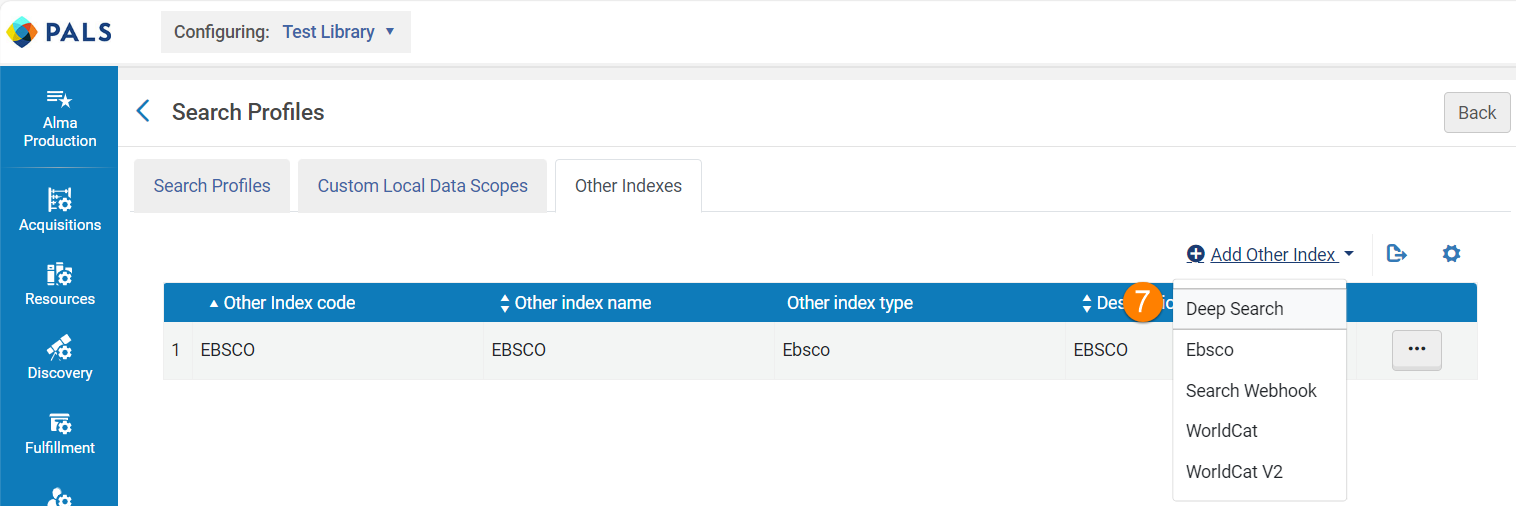Sort by Other index name column
Viewport: 1516px width, 506px height.
point(575,303)
